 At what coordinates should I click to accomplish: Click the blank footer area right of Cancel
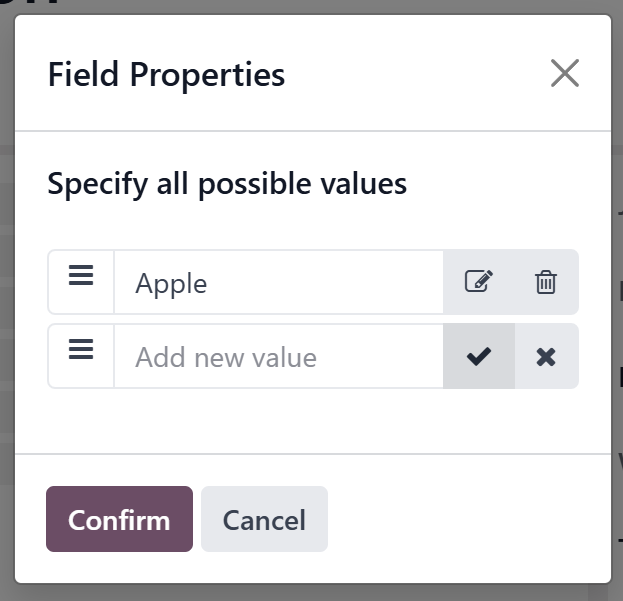point(469,519)
